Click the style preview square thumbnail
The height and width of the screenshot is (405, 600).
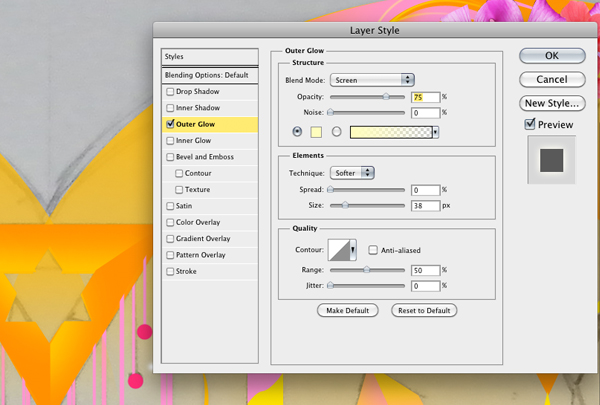[551, 160]
